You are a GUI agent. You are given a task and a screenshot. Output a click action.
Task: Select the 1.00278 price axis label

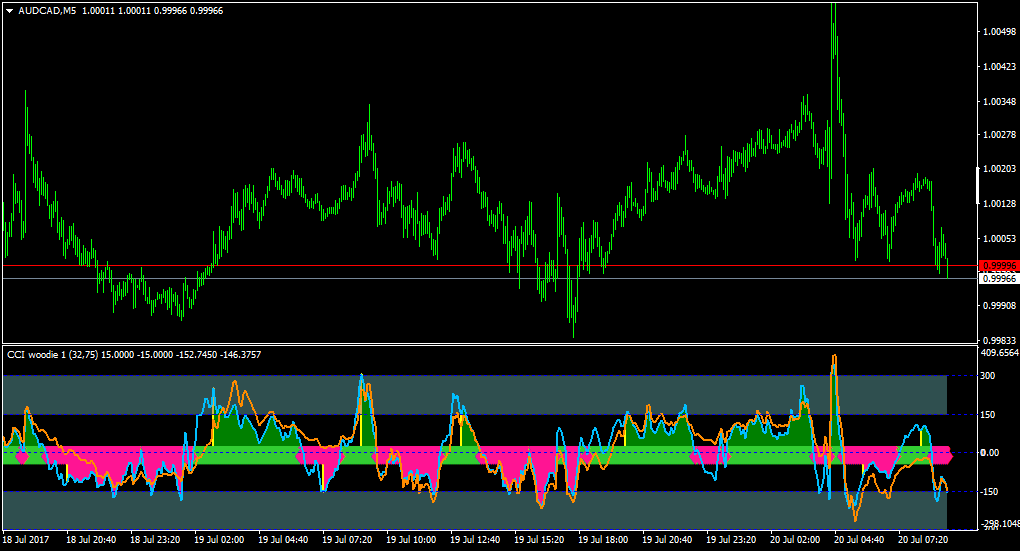click(1000, 135)
